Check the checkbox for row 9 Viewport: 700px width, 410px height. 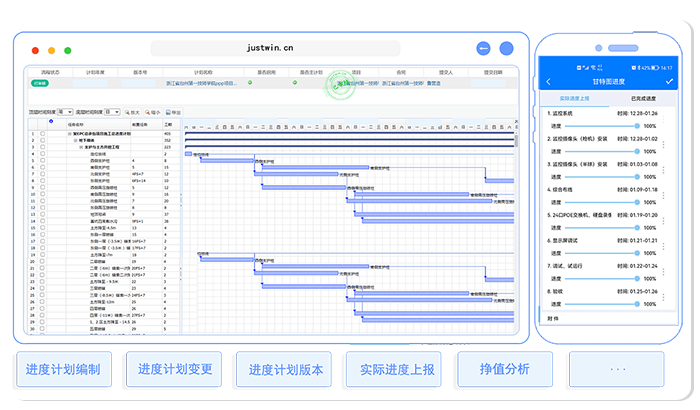pyautogui.click(x=42, y=187)
